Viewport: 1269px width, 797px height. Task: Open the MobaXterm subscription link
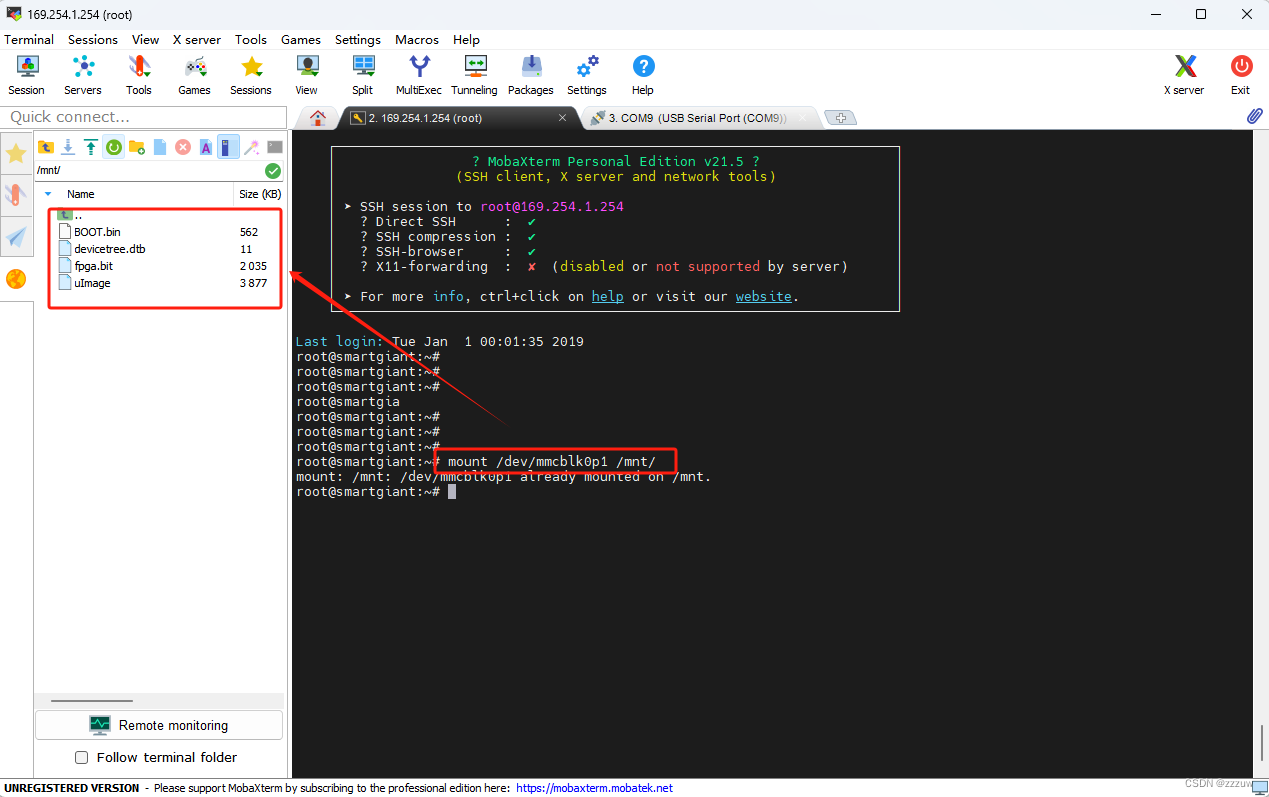point(595,788)
